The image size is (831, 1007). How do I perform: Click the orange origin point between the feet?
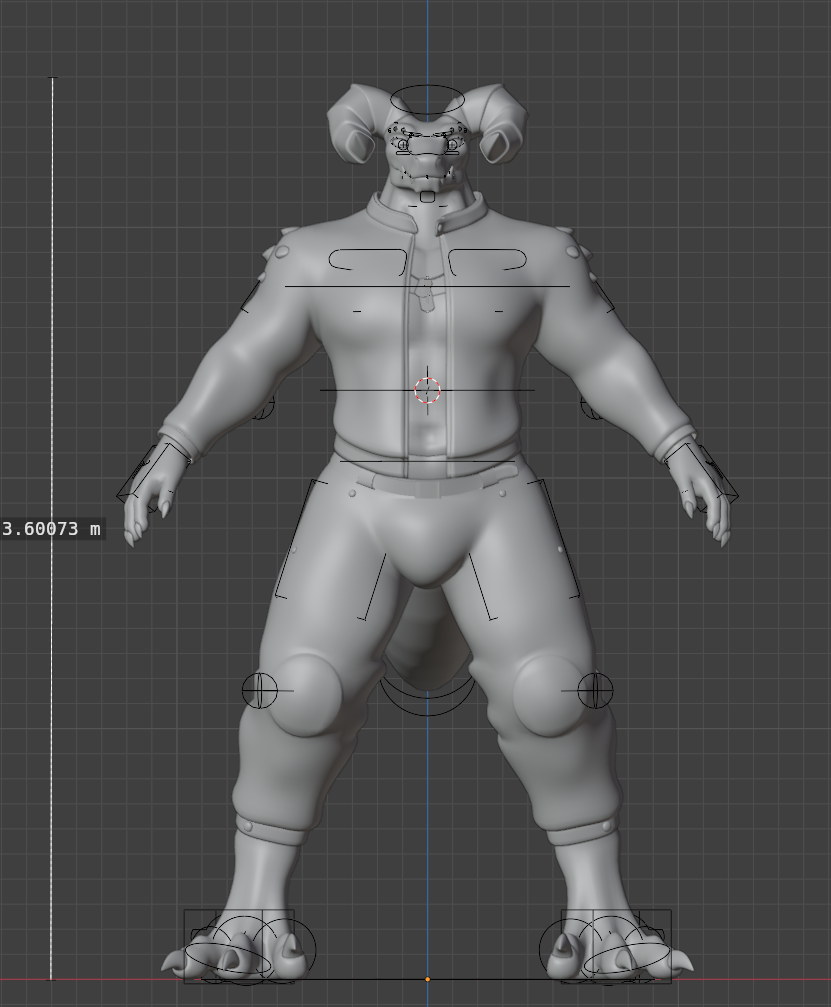(427, 979)
